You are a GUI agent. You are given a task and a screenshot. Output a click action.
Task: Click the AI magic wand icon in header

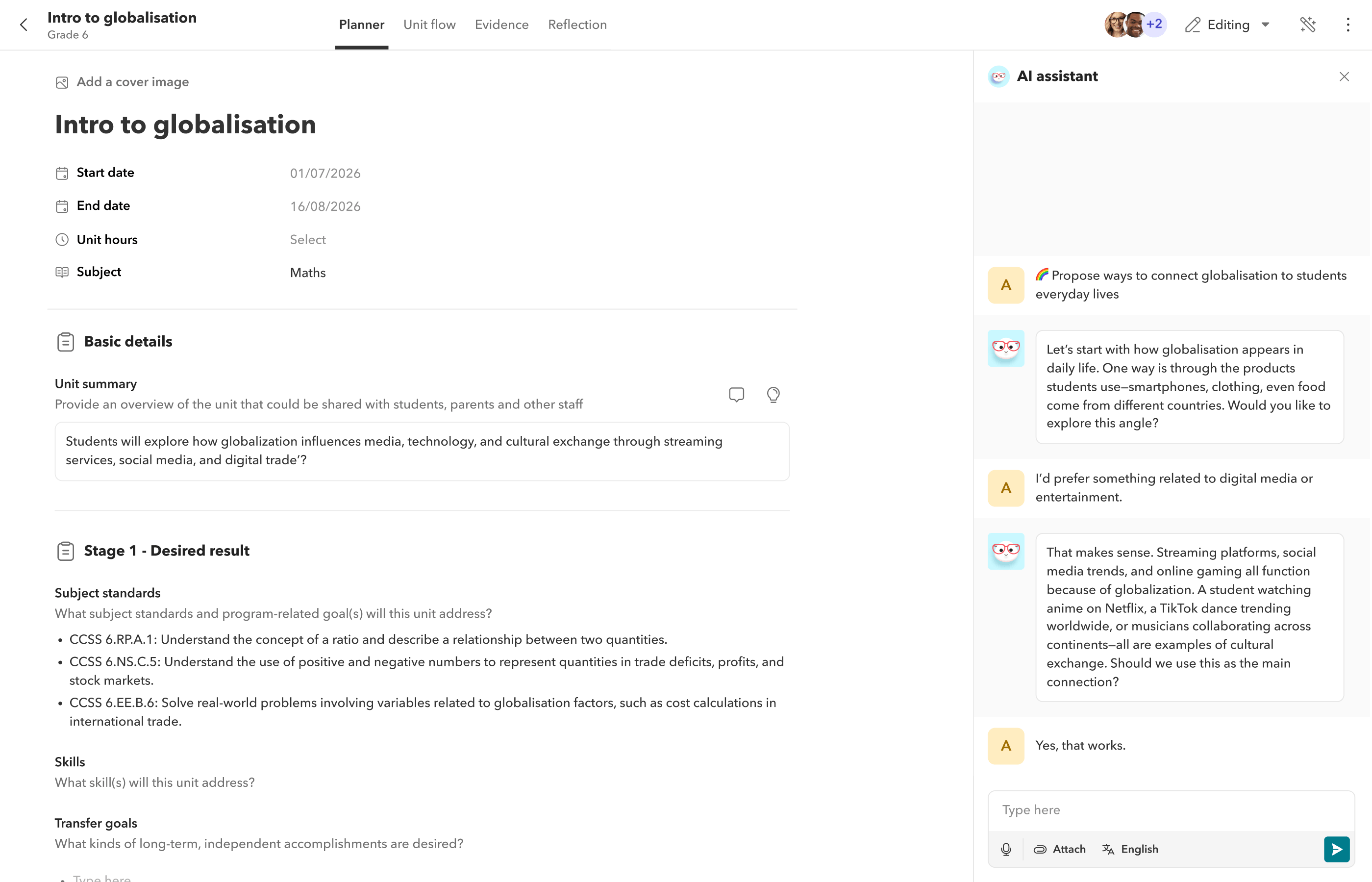point(1308,25)
